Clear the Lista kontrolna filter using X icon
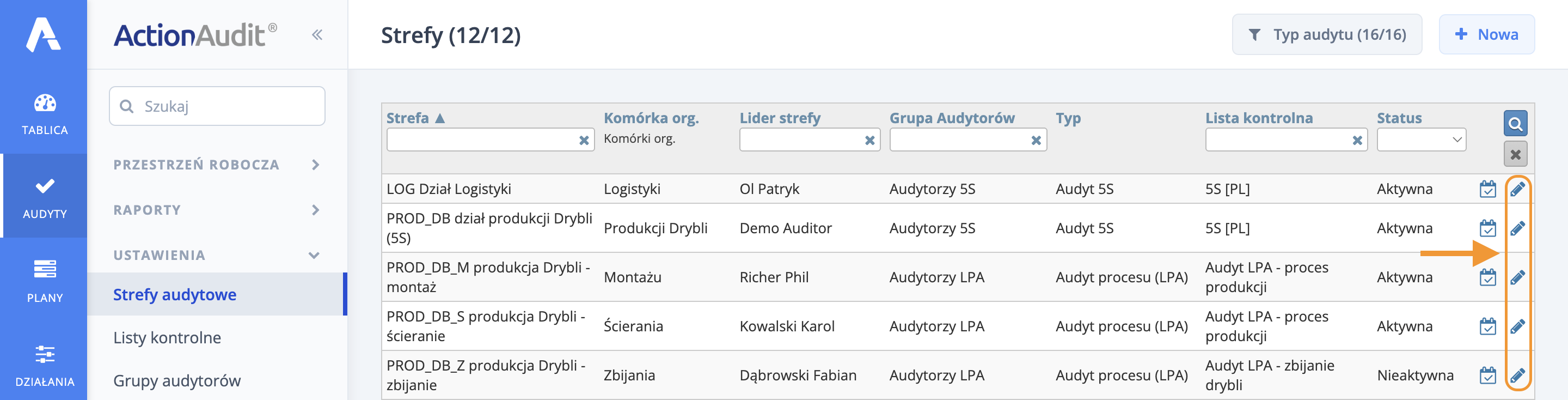Screen dimensions: 1568x400 (x=1358, y=140)
